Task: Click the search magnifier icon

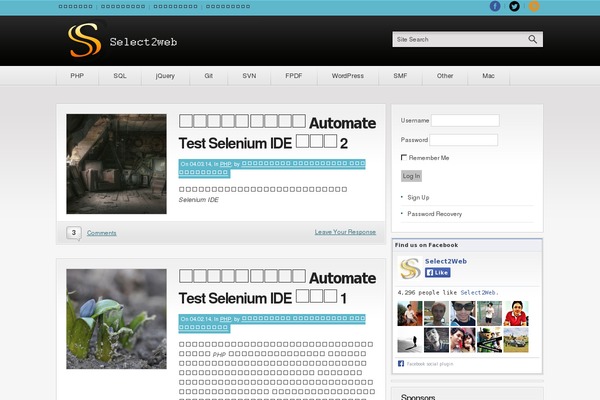Action: (533, 39)
